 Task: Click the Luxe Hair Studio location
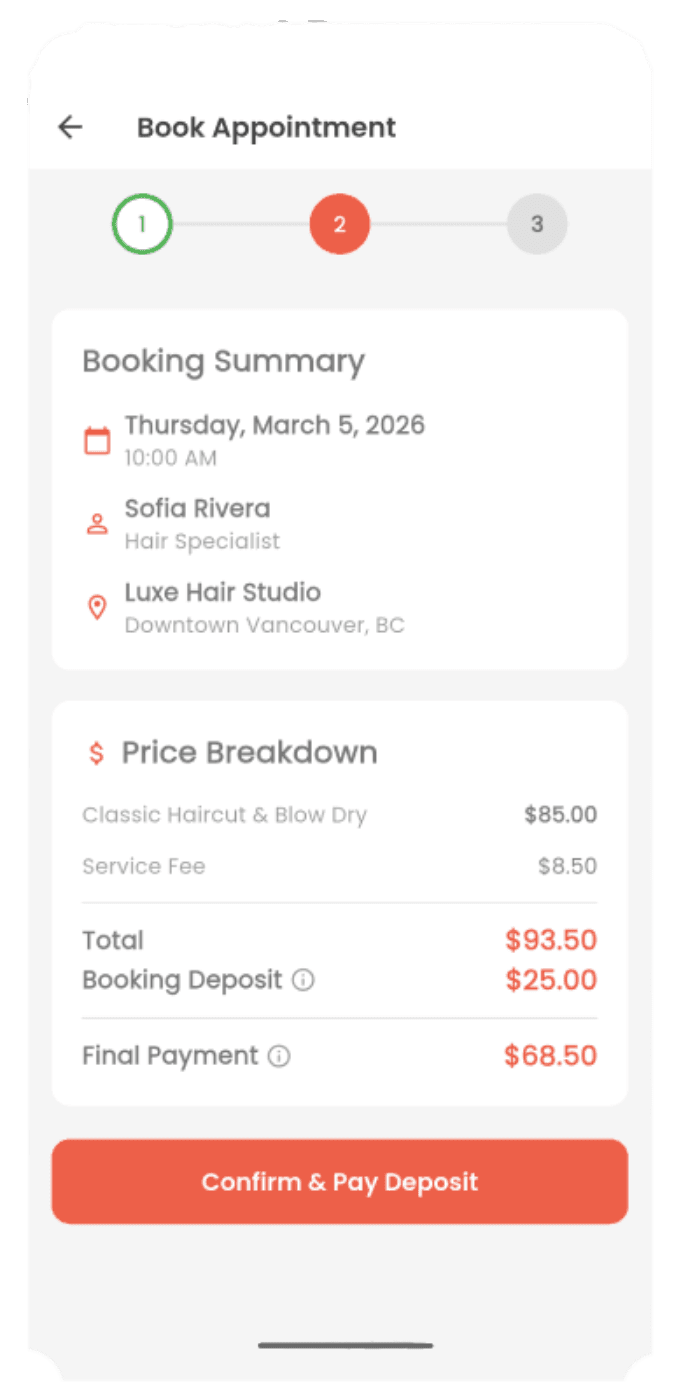click(x=222, y=592)
